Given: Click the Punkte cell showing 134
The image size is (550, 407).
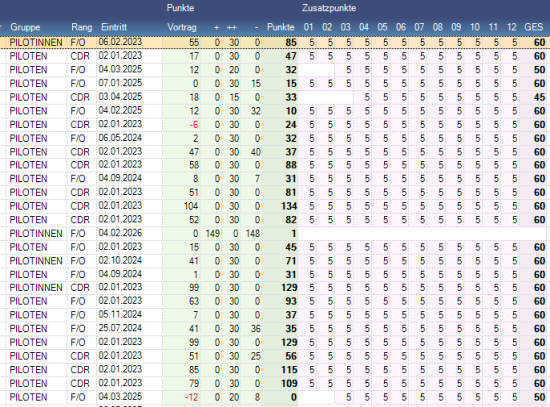Looking at the screenshot, I should point(281,206).
